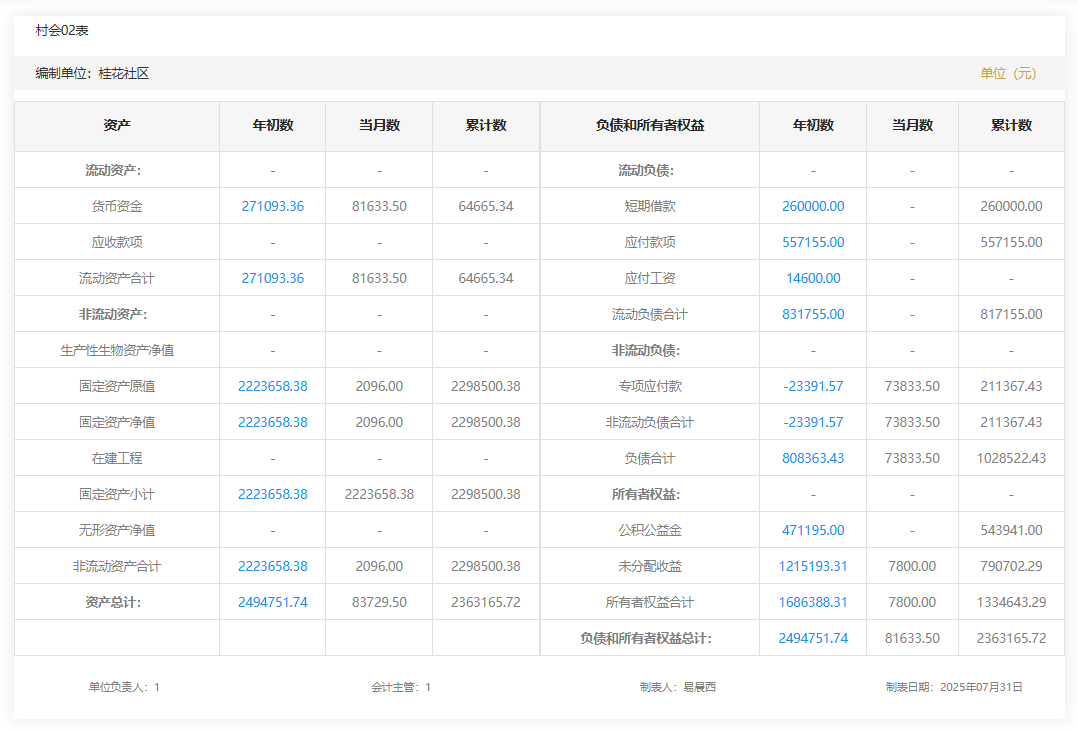Open the 未分配收益 link 1215193.31

click(x=812, y=566)
